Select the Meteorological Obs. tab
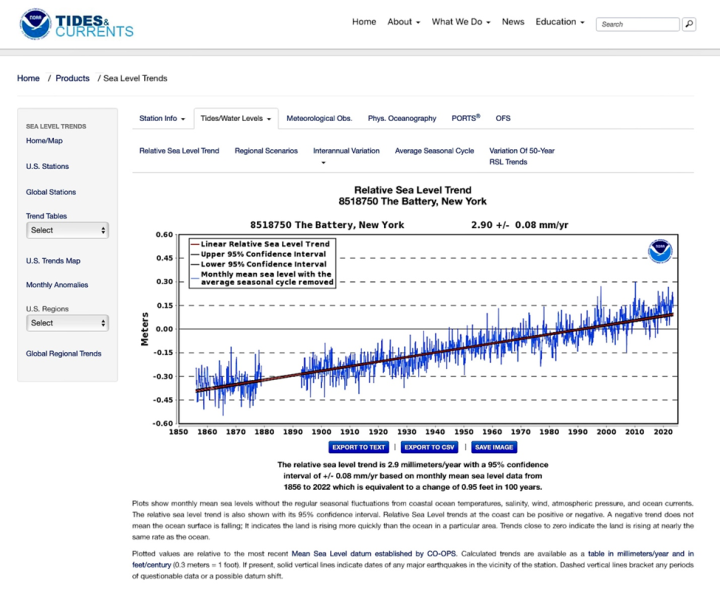This screenshot has width=720, height=594. (319, 118)
